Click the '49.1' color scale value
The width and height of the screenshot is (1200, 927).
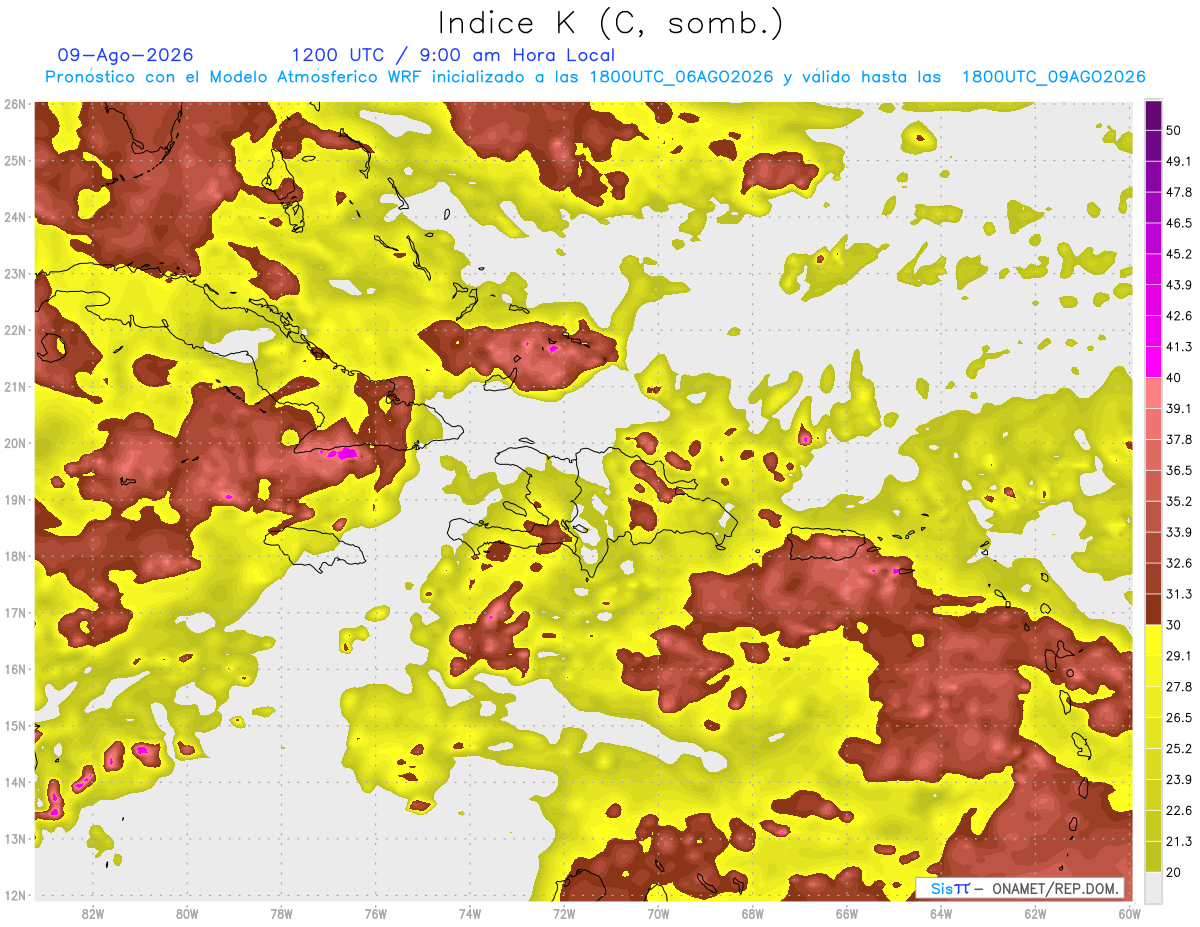1178,161
